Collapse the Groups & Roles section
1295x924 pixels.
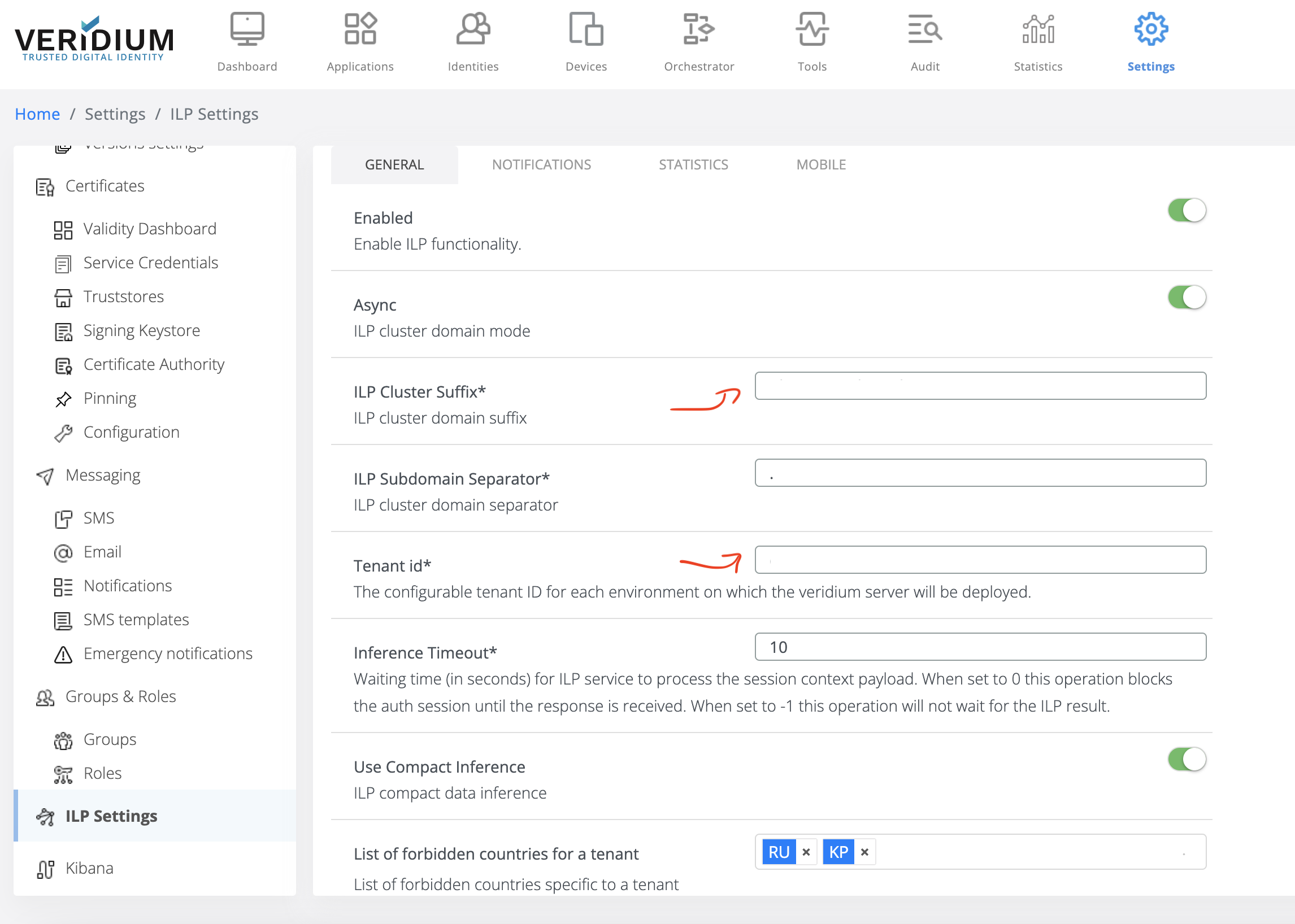pyautogui.click(x=121, y=696)
